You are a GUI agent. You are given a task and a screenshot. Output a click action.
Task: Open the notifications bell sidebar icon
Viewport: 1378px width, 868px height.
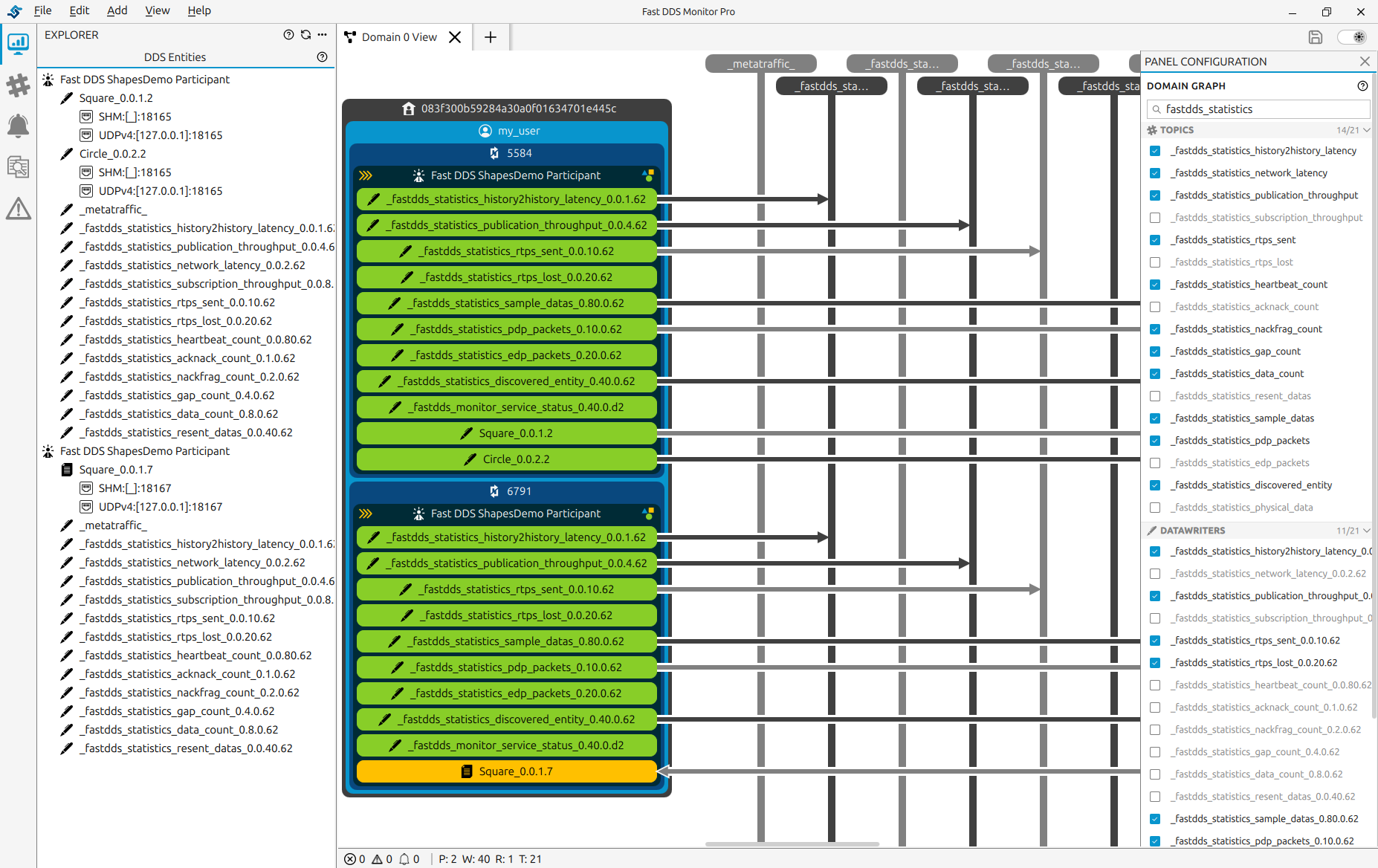(x=18, y=126)
